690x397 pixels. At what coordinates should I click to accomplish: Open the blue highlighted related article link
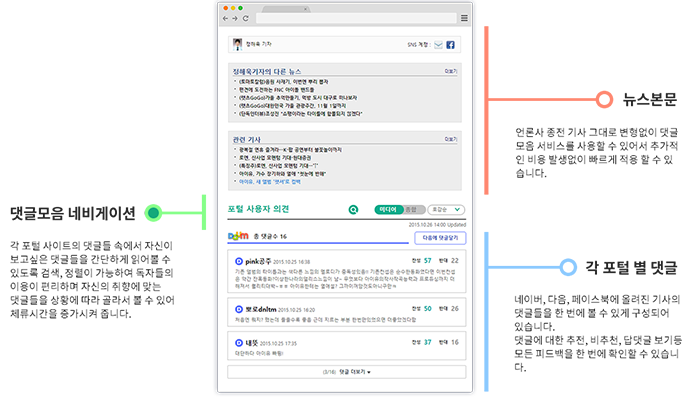pyautogui.click(x=269, y=182)
